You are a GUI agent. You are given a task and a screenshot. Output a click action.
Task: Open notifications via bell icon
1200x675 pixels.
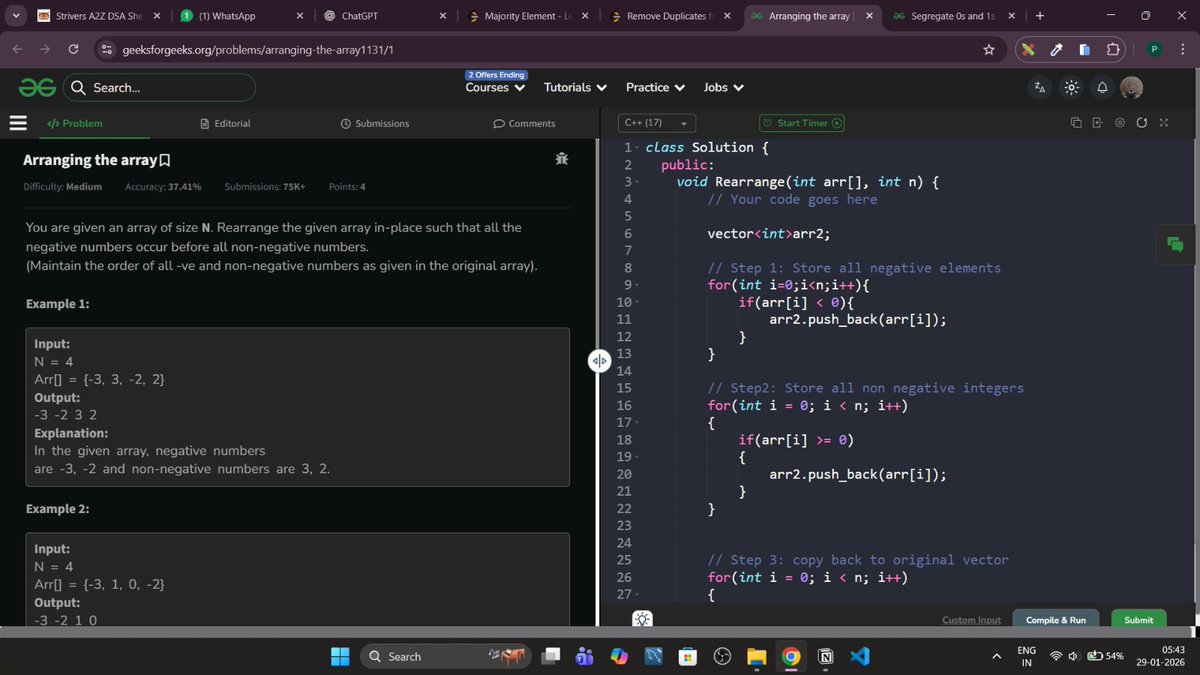click(1101, 87)
